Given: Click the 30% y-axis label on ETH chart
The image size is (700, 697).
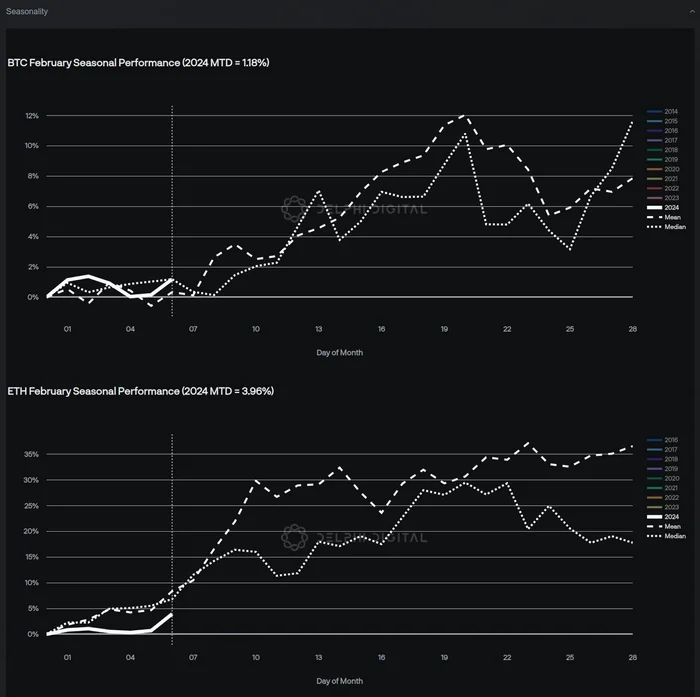Looking at the screenshot, I should click(x=32, y=480).
